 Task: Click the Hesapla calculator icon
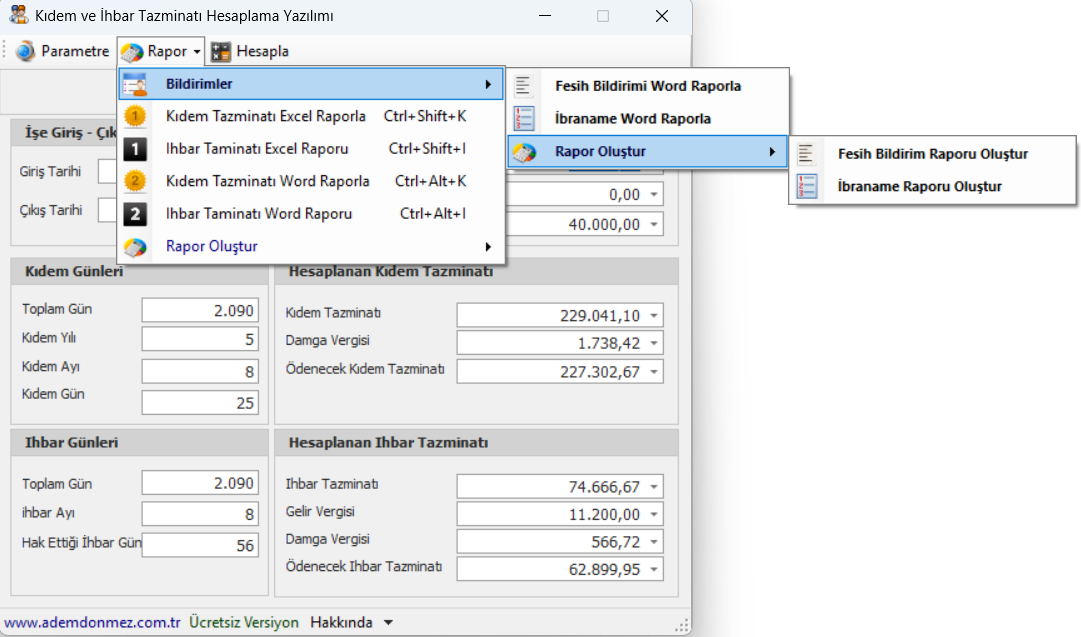click(x=221, y=51)
